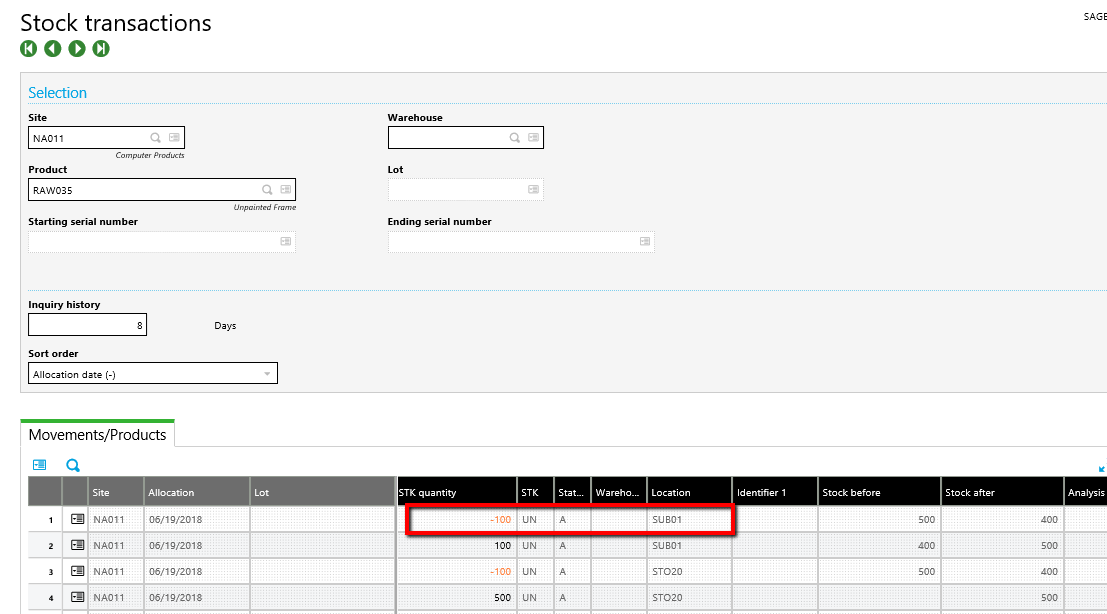This screenshot has height=614, width=1107.
Task: Open the Ending serial number selection icon
Action: click(x=644, y=242)
